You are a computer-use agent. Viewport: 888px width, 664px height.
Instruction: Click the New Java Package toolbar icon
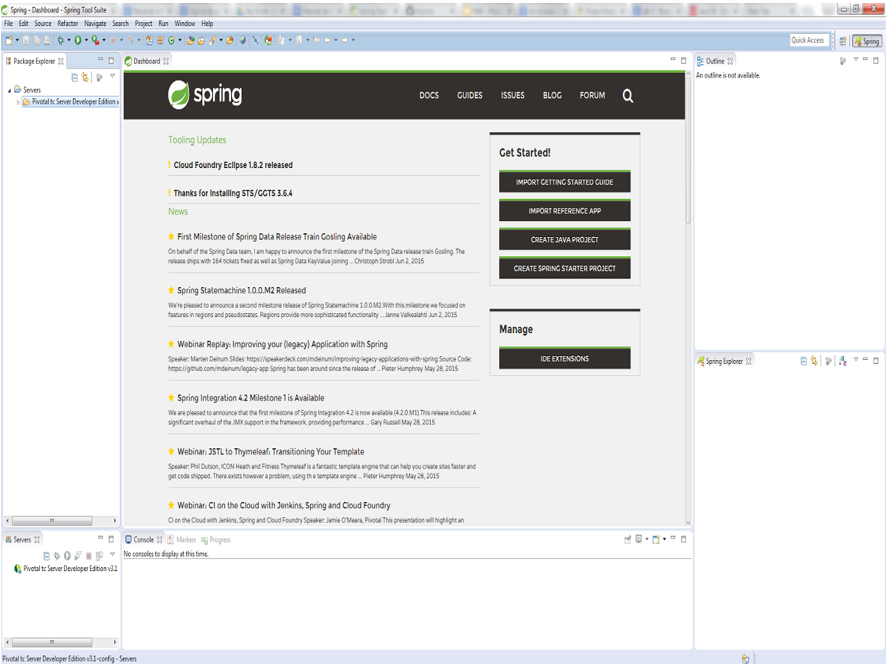pos(160,40)
